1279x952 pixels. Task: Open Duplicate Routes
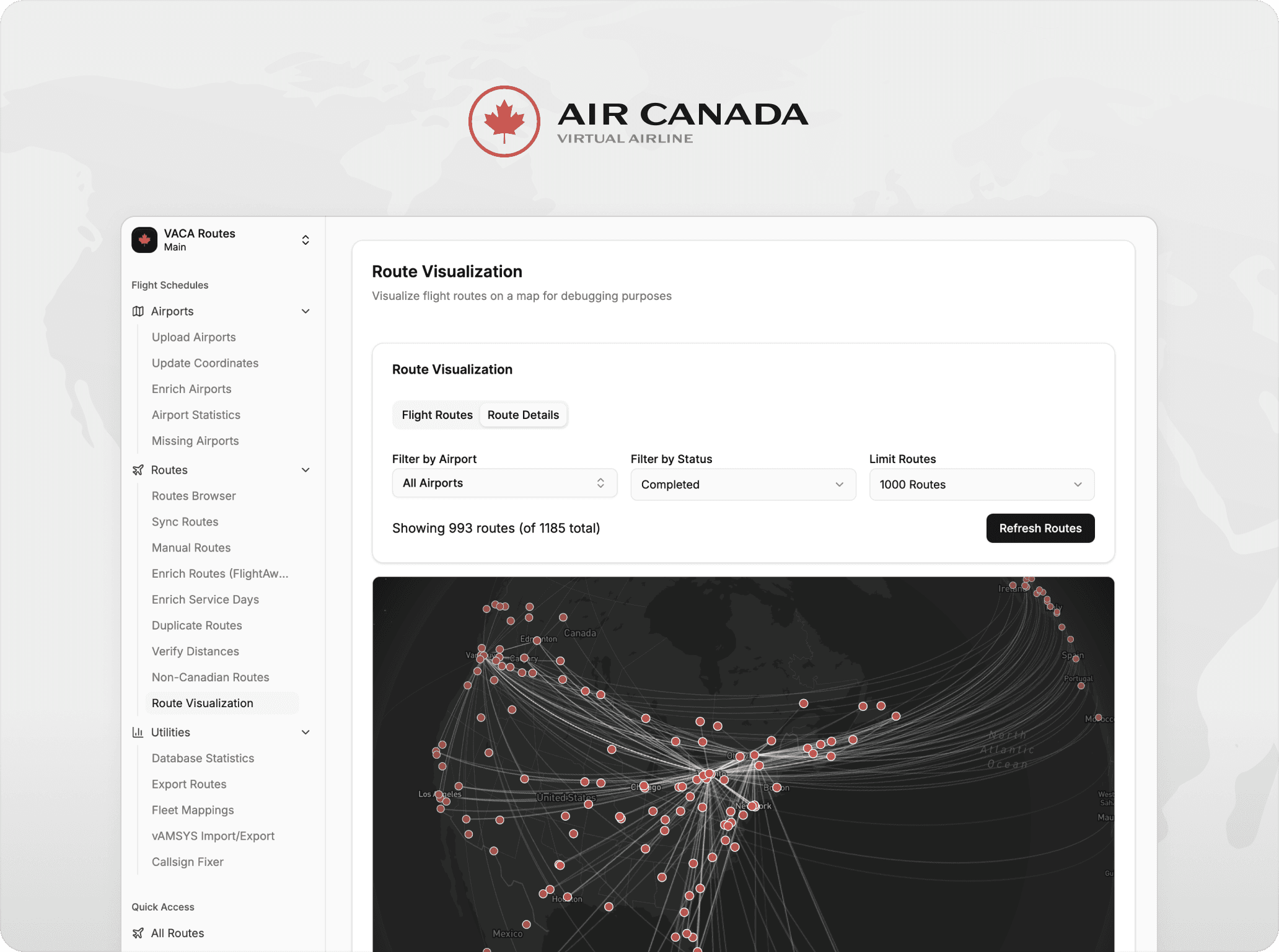tap(197, 626)
